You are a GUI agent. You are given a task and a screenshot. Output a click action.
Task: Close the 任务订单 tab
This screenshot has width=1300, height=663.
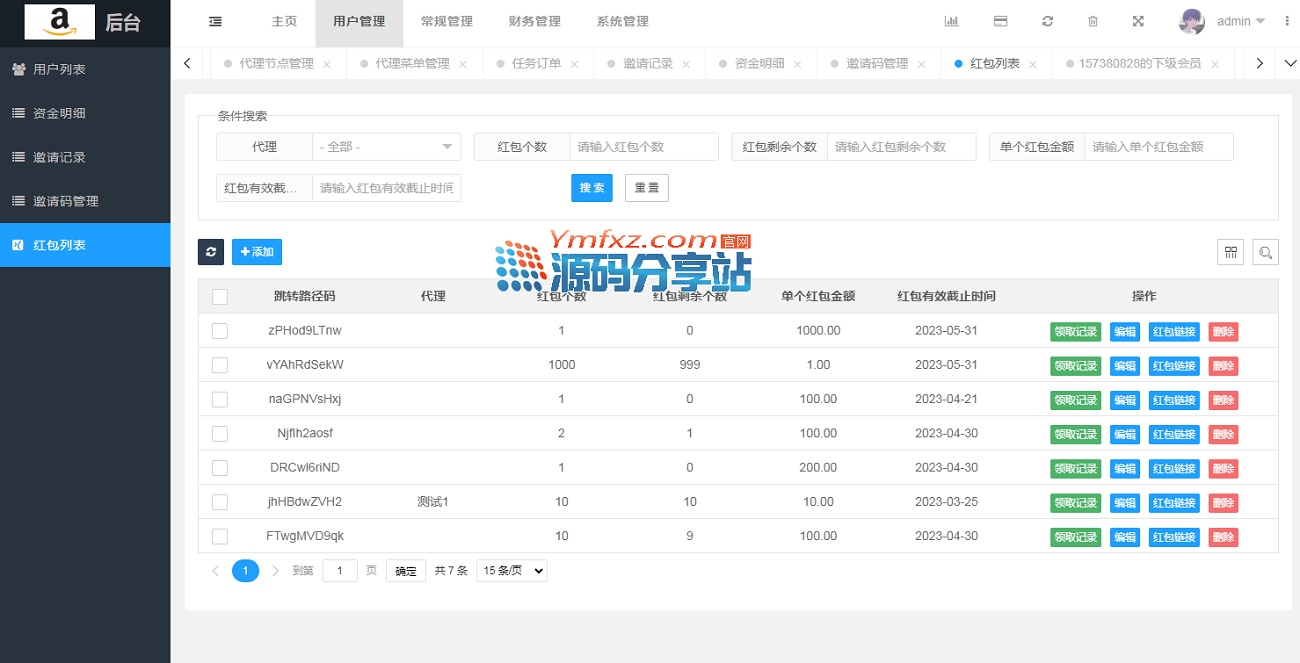pos(574,64)
